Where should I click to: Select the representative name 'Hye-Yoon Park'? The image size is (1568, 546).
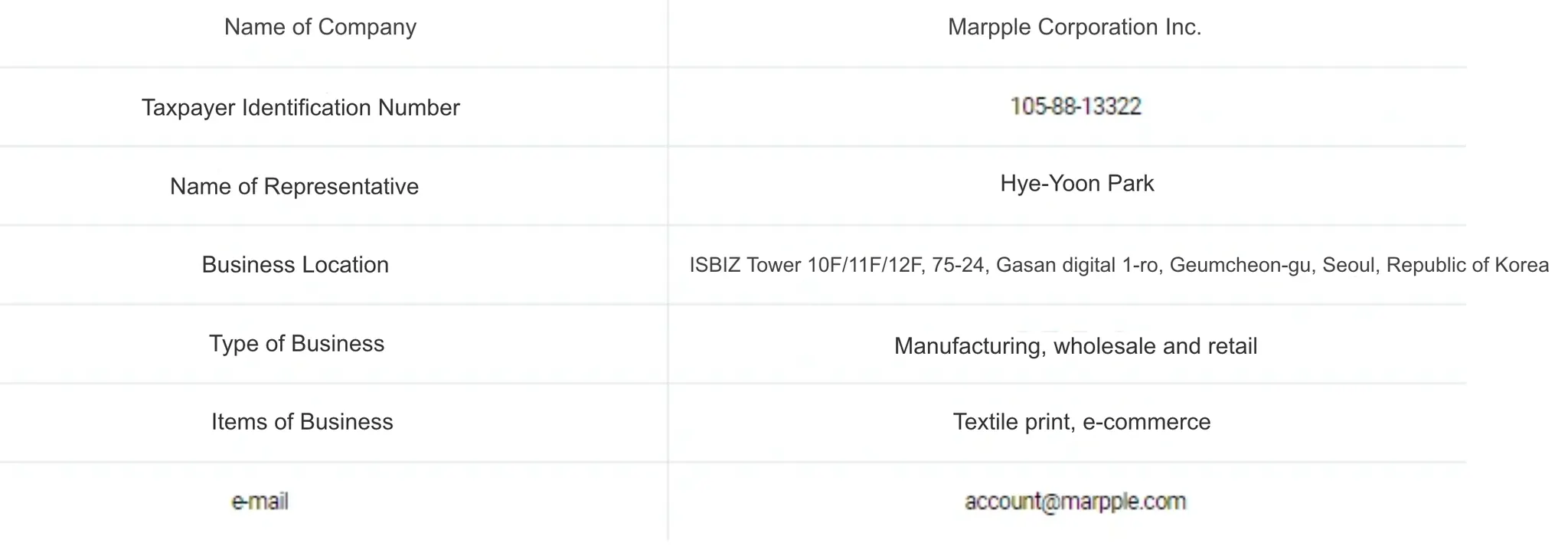point(1076,184)
